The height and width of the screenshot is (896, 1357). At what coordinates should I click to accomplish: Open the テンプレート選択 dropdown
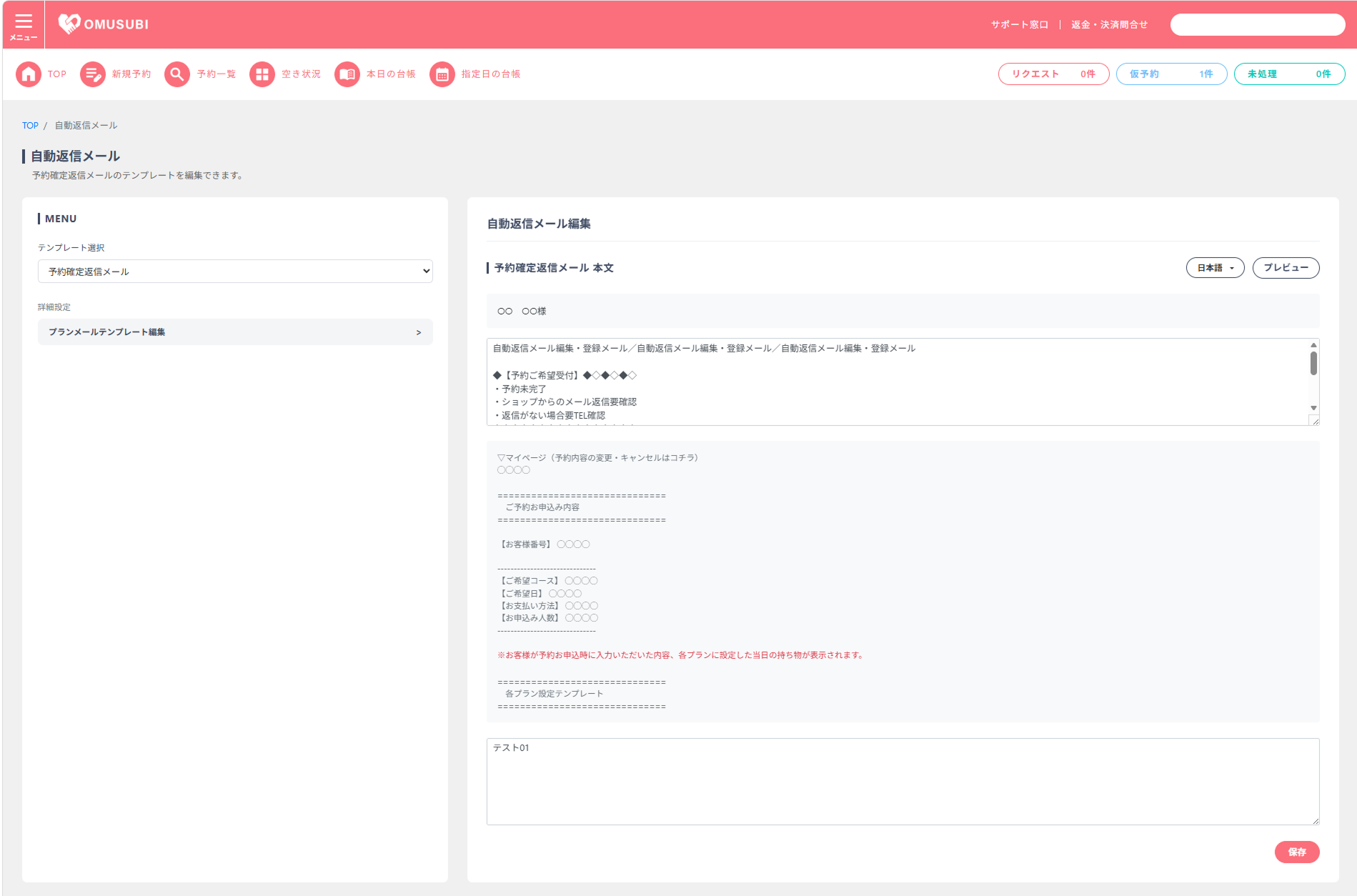235,272
